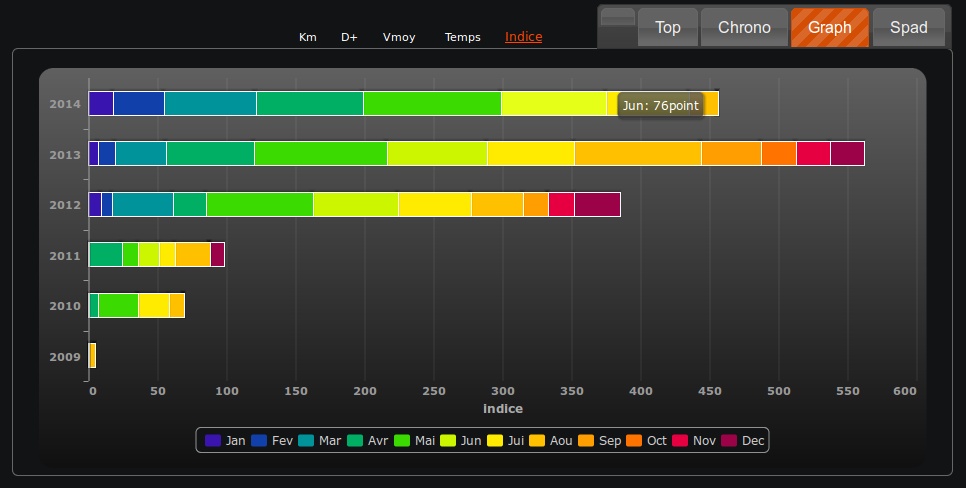Screen dimensions: 966x488
Task: Show the Vmoy metric graph
Action: pos(399,37)
